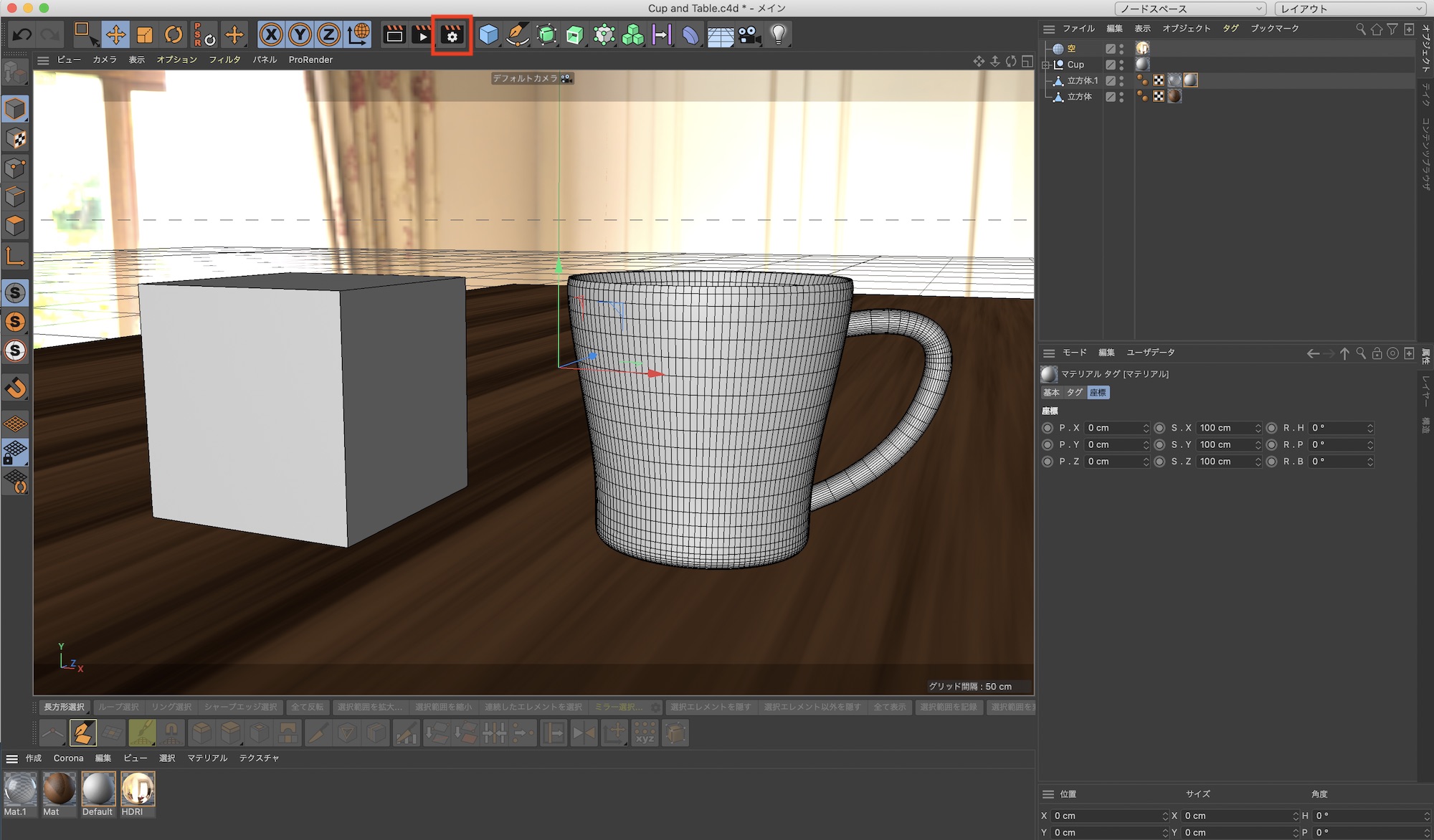Select the HDRI material swatch
The image size is (1434, 840).
pyautogui.click(x=138, y=789)
